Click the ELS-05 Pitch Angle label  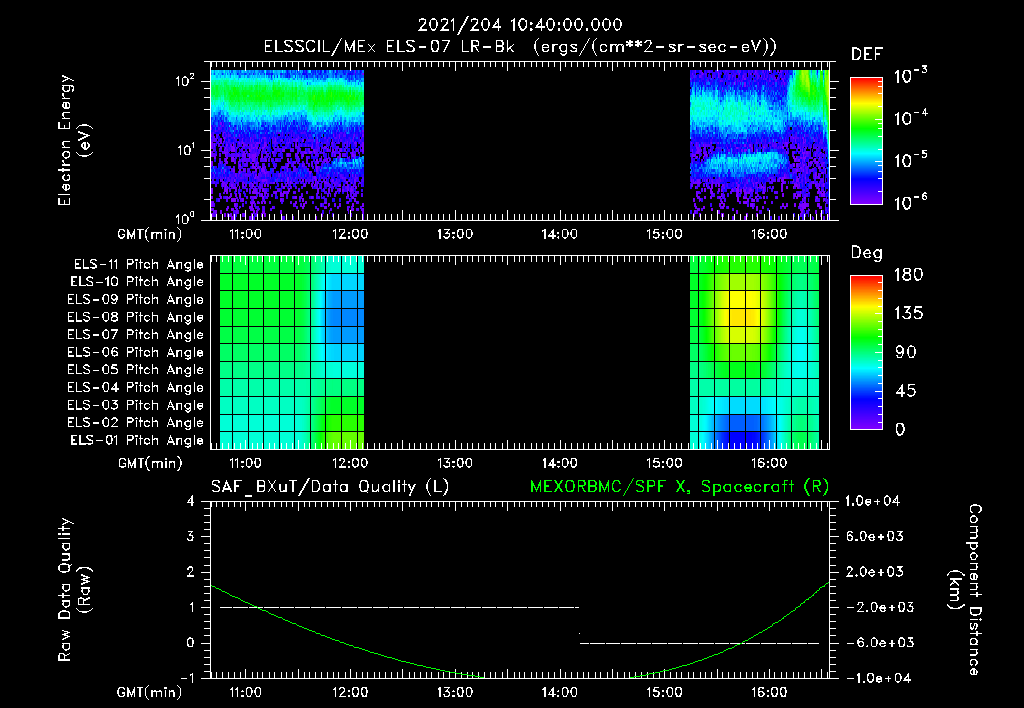click(136, 370)
